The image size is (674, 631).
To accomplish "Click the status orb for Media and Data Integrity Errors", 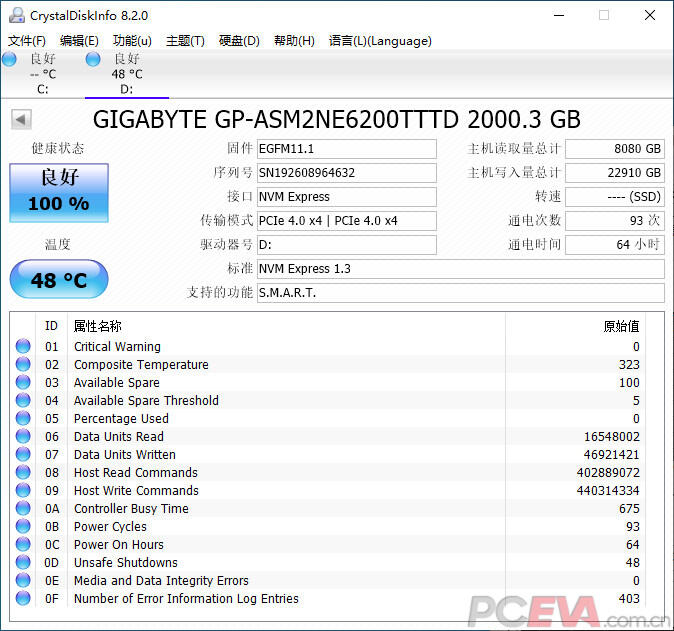I will 23,580.
